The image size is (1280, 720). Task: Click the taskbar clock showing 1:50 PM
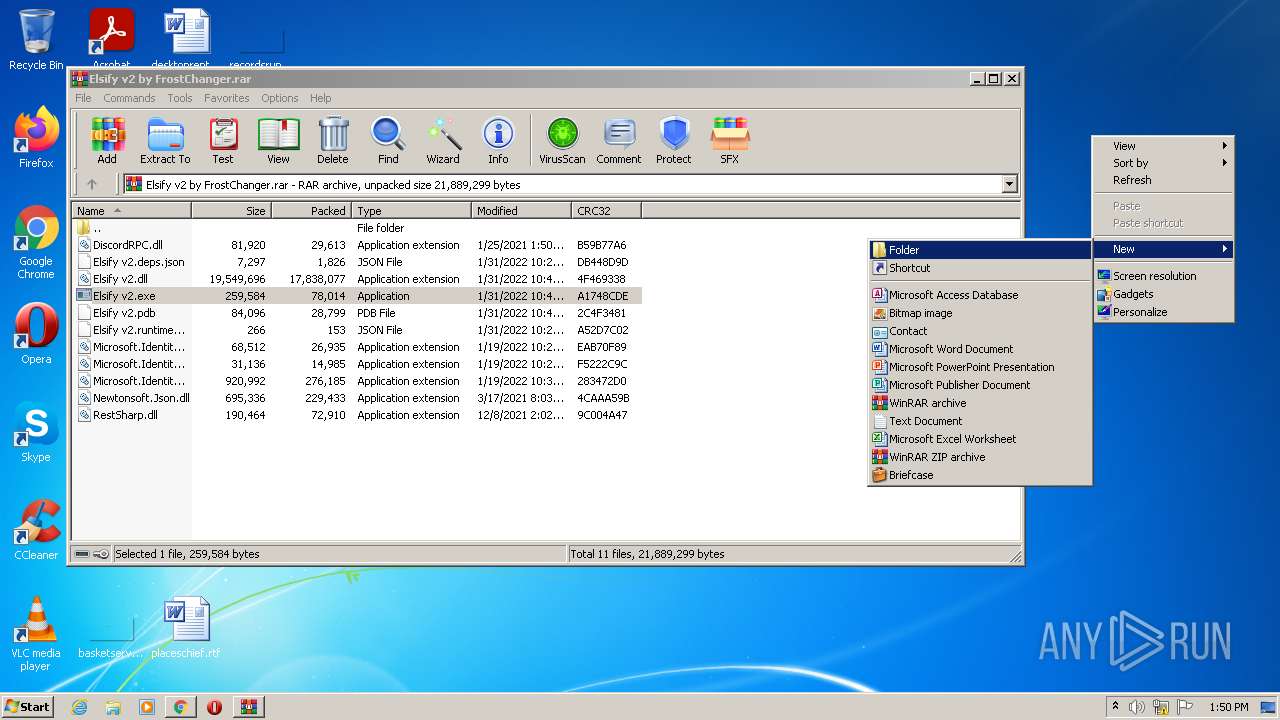click(x=1228, y=707)
